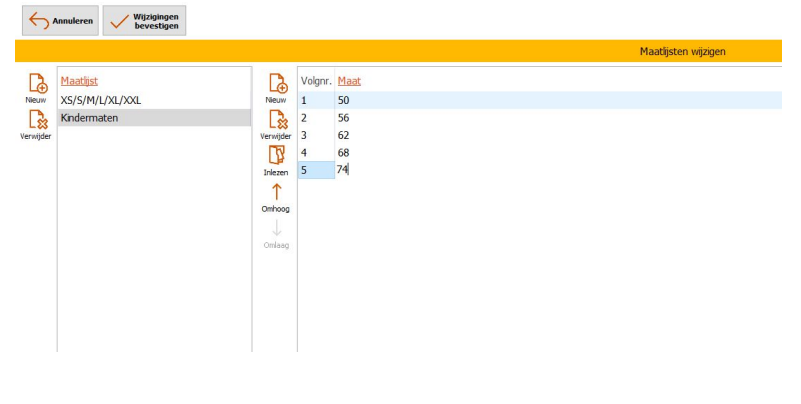This screenshot has height=404, width=801.
Task: Click the Volgnr. column header
Action: [316, 81]
